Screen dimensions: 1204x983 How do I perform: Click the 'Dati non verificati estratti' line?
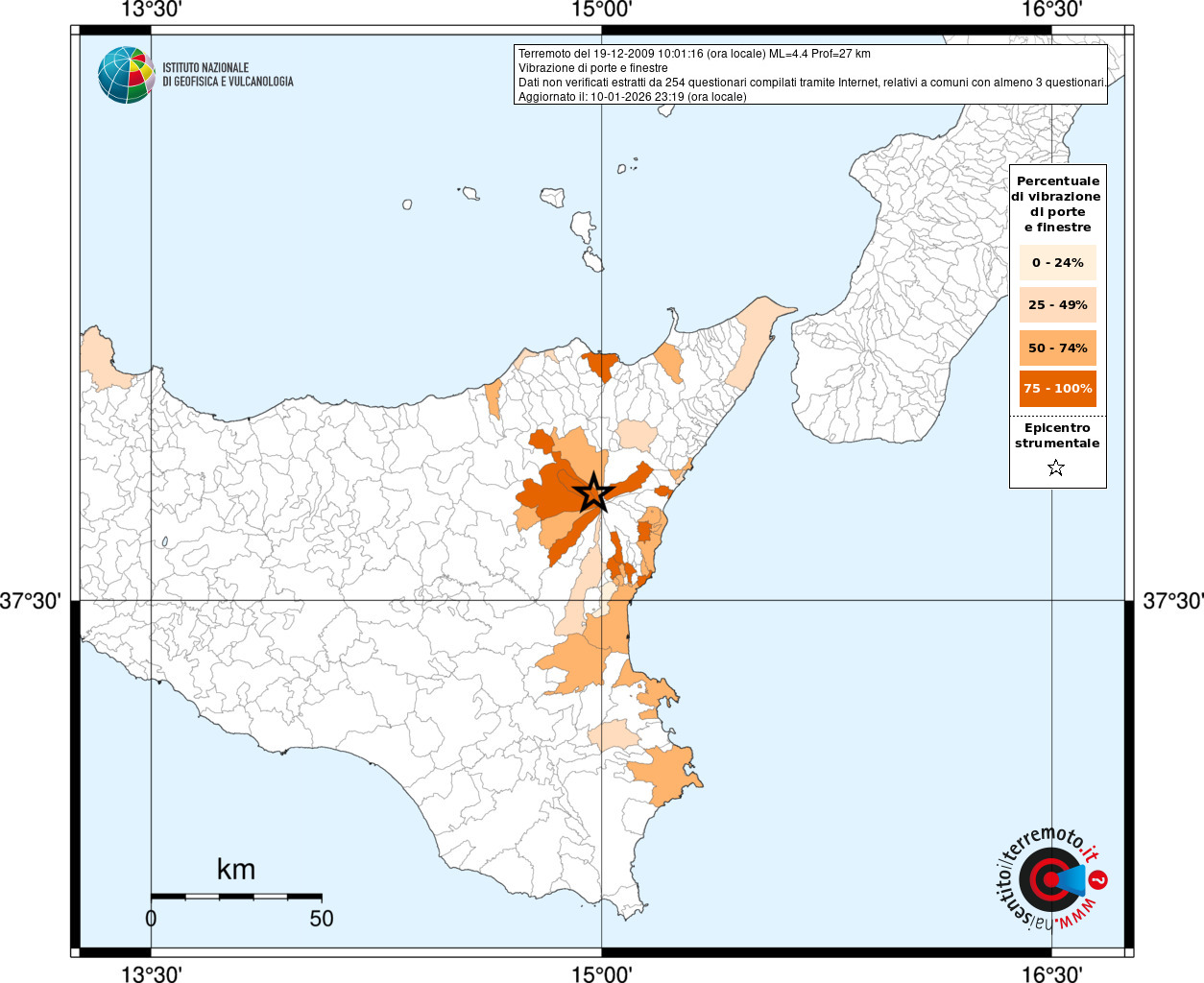pos(812,83)
